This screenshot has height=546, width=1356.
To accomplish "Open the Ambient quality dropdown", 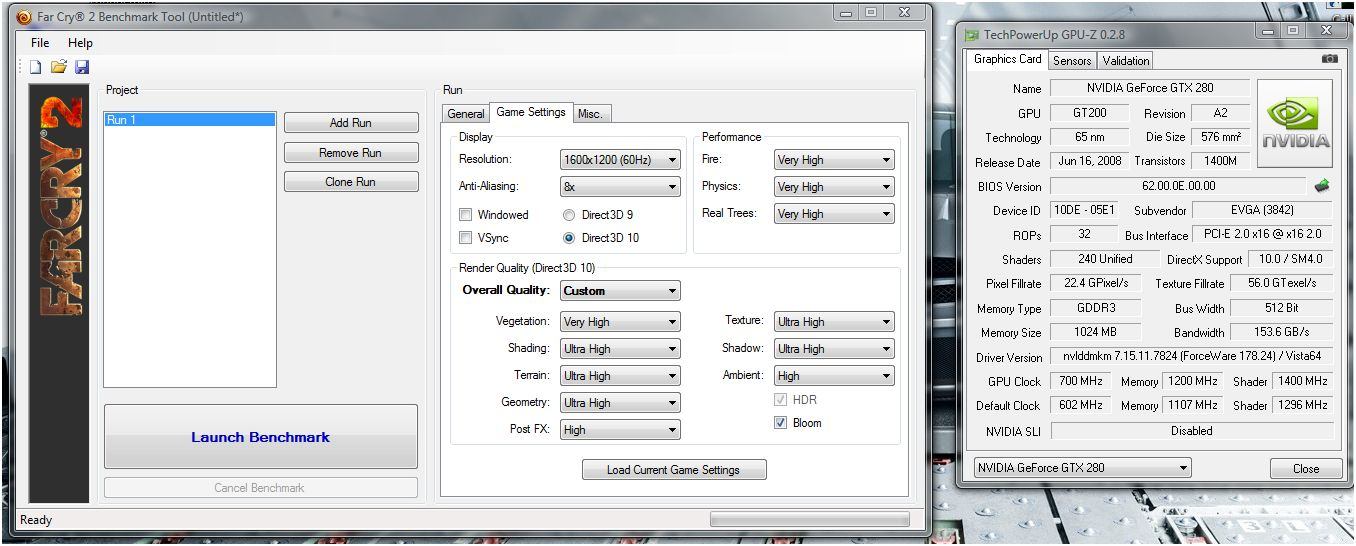I will (x=834, y=376).
